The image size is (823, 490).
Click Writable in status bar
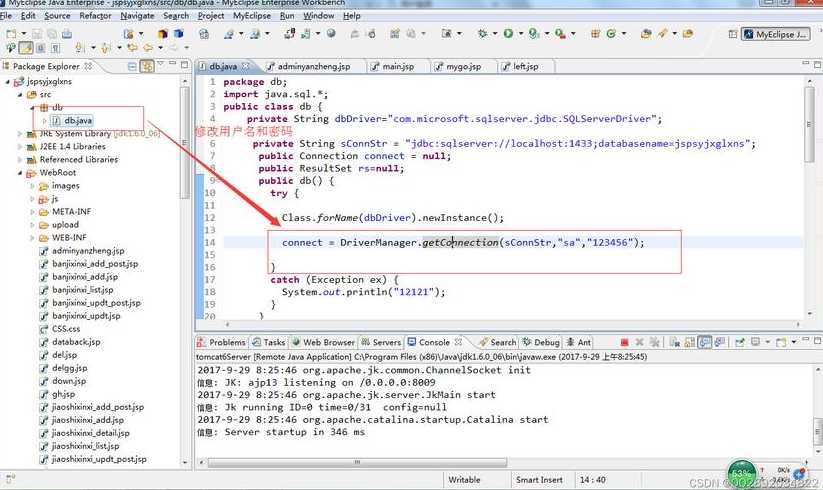464,480
